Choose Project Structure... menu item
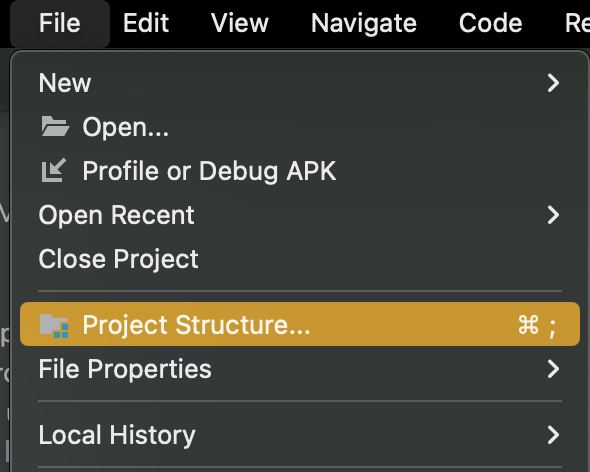The height and width of the screenshot is (472, 590). pyautogui.click(x=300, y=324)
